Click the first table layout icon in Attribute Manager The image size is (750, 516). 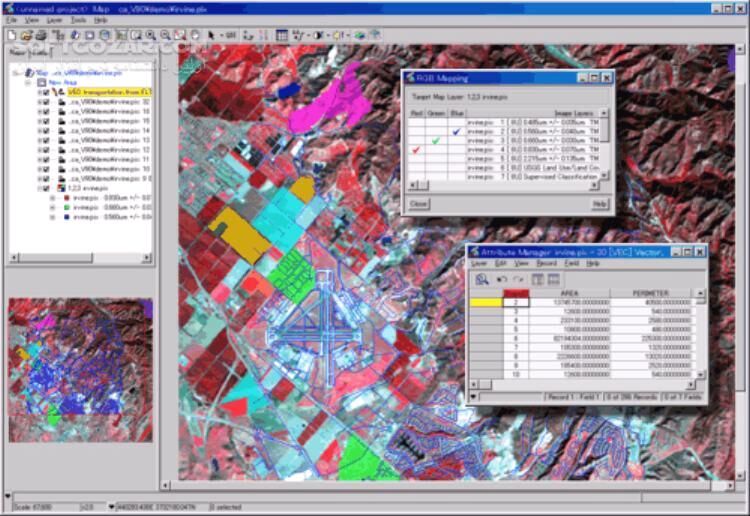(538, 279)
